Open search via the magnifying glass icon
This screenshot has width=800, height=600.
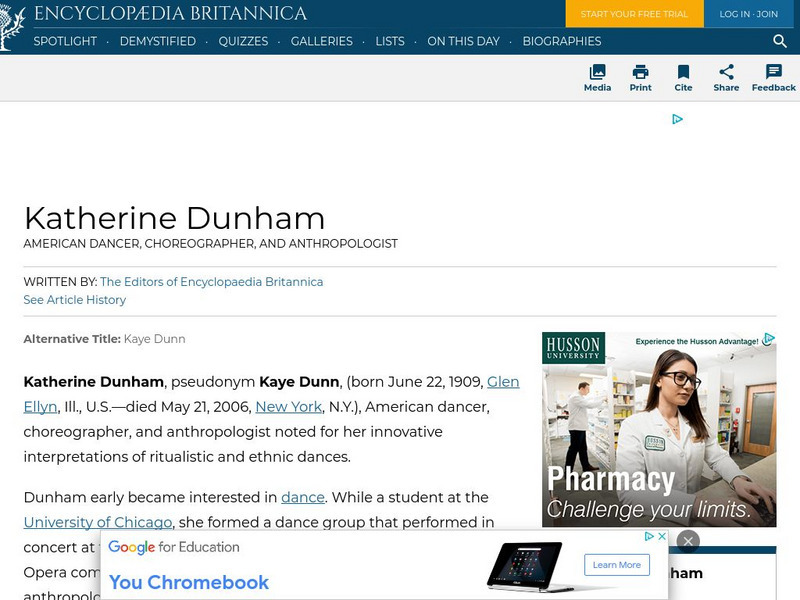[779, 42]
